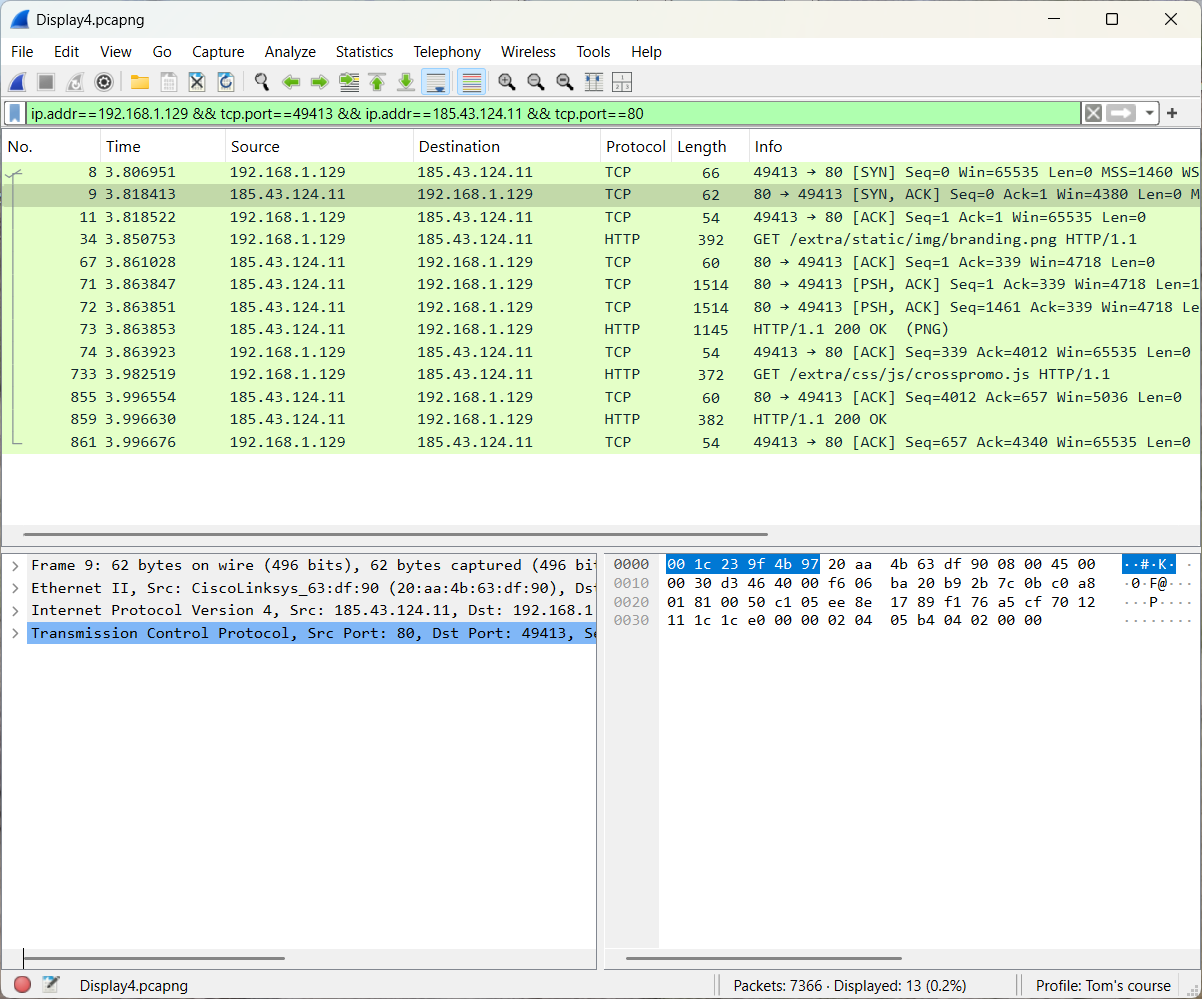Sort by the Time column header
This screenshot has width=1202, height=999.
tap(163, 147)
